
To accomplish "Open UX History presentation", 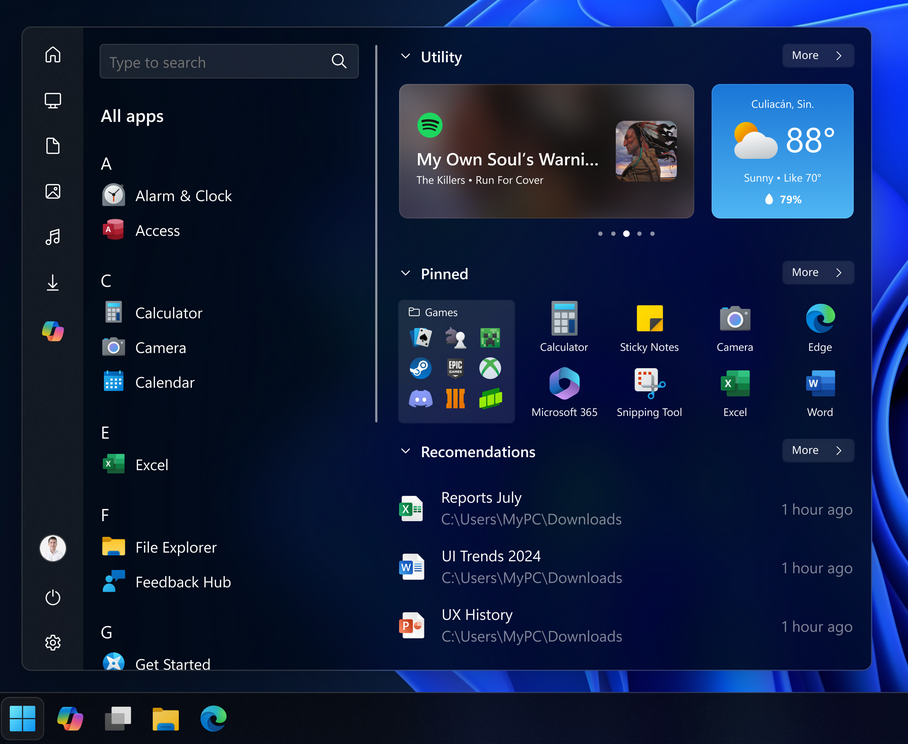I will [x=626, y=625].
